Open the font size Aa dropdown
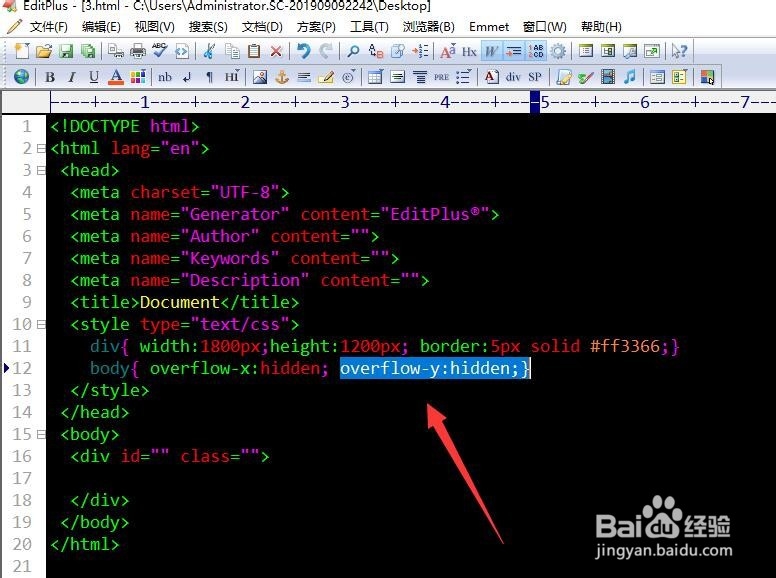Image resolution: width=776 pixels, height=578 pixels. [447, 51]
